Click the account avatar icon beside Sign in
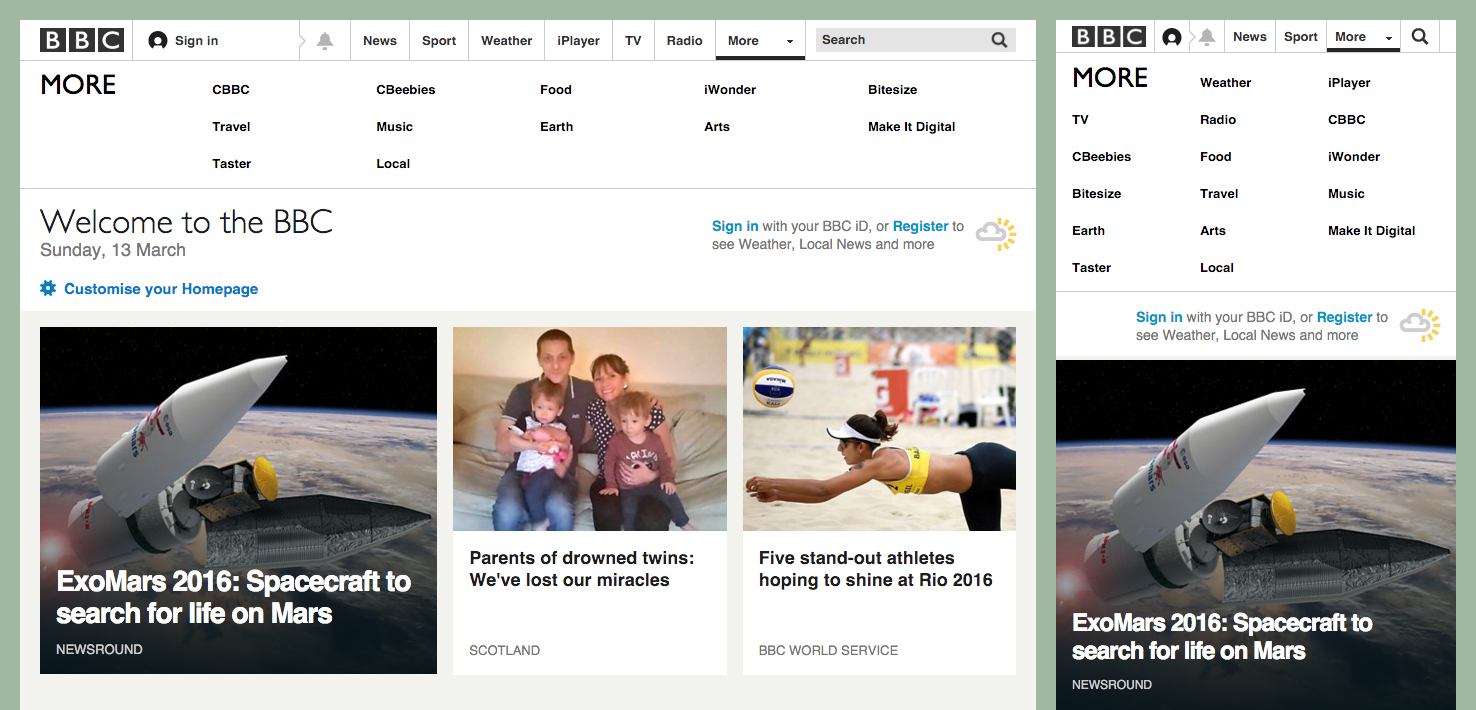 point(157,41)
